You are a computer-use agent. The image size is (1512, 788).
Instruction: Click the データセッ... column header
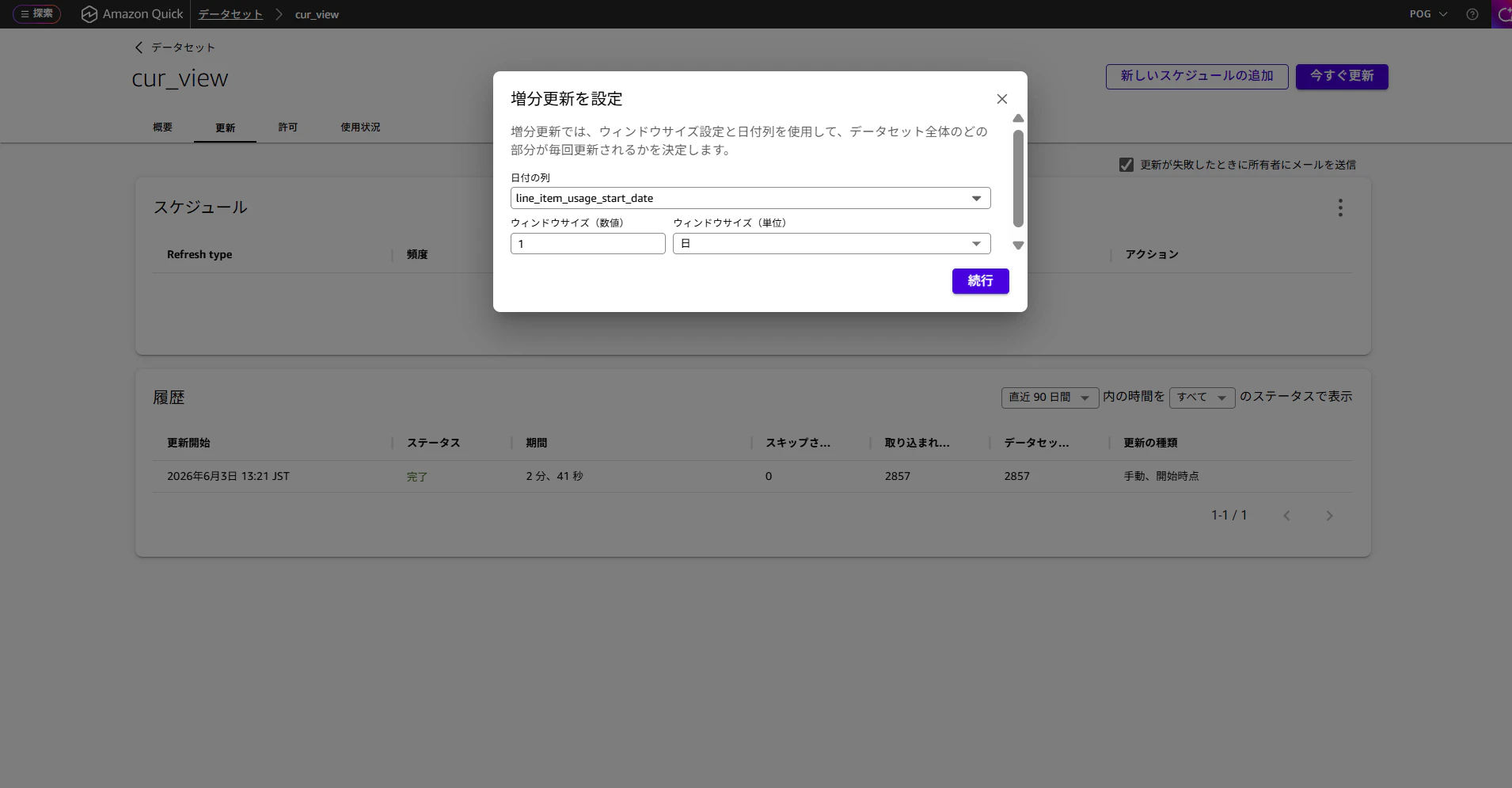coord(1037,443)
